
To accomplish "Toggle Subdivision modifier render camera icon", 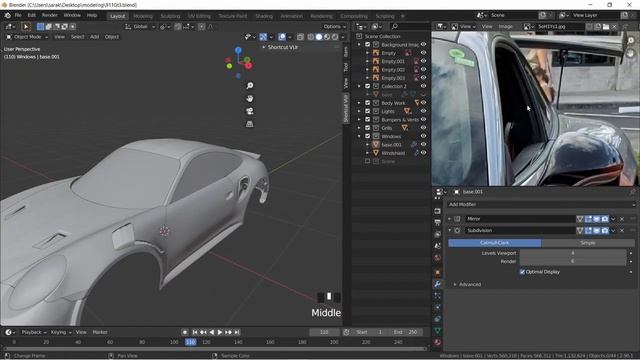I will pos(604,231).
